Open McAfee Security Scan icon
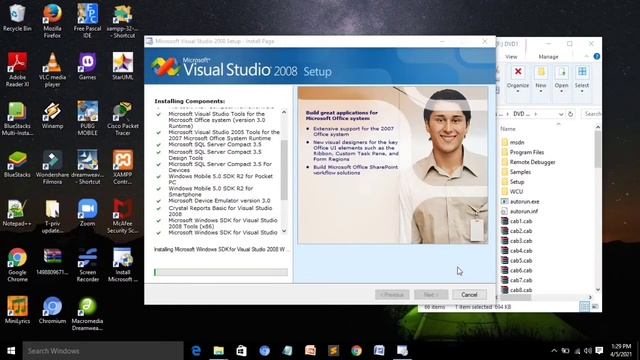The image size is (640, 360). (x=122, y=216)
